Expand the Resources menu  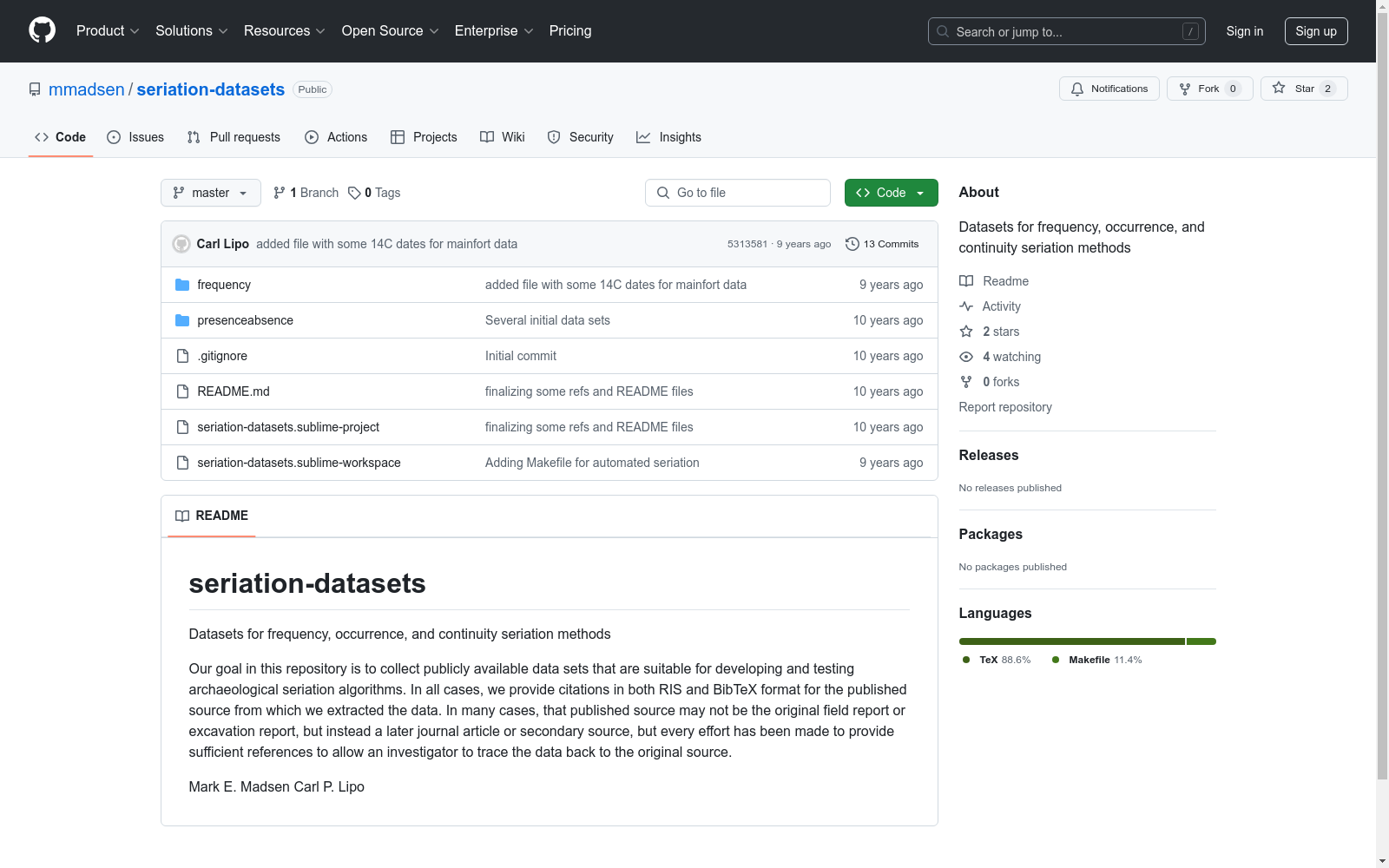[x=285, y=30]
